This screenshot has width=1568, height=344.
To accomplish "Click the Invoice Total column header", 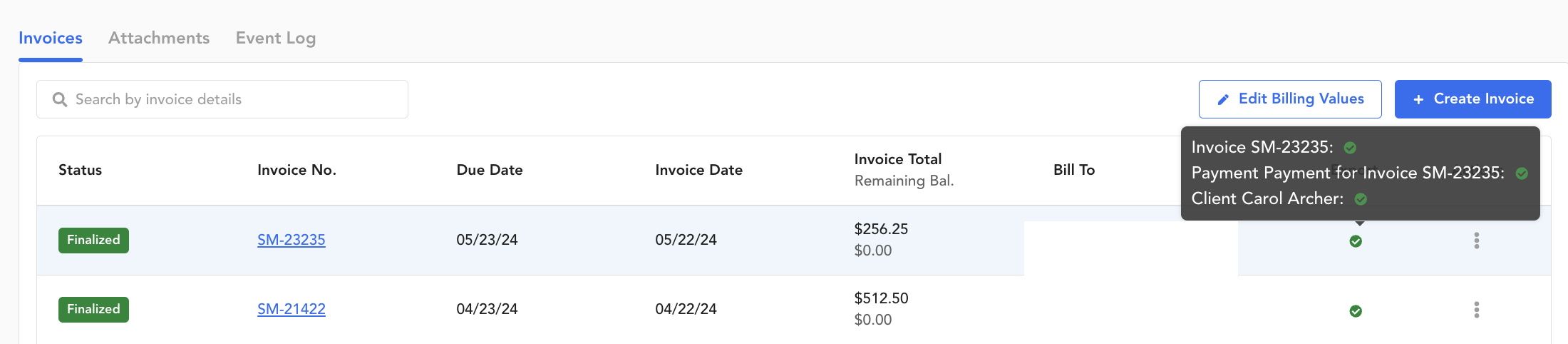I will [x=898, y=159].
